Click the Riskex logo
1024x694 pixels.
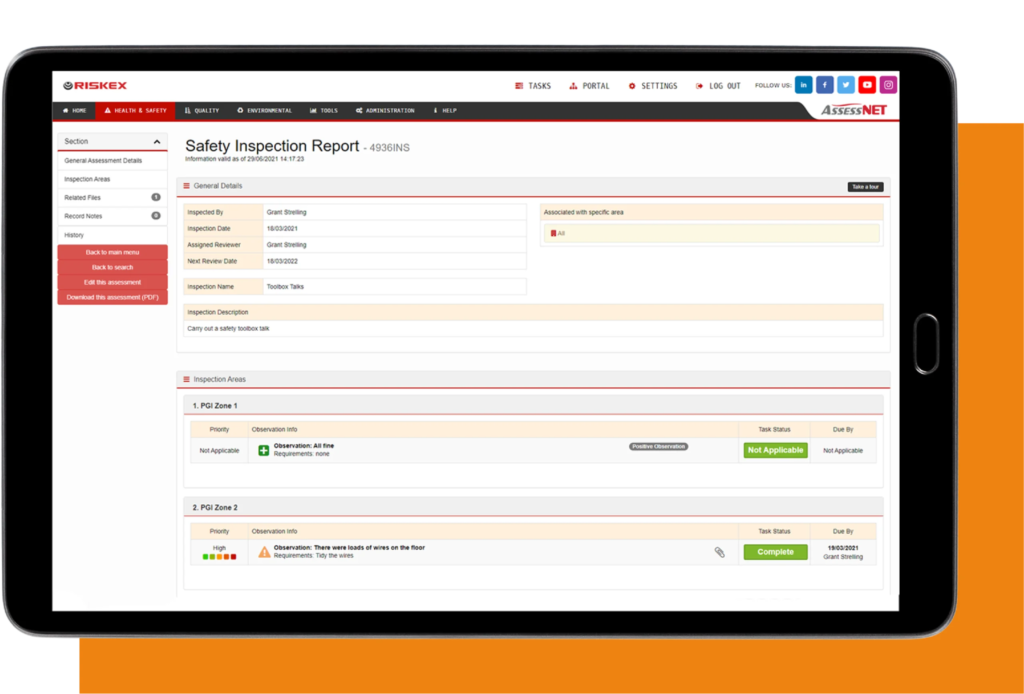(95, 86)
